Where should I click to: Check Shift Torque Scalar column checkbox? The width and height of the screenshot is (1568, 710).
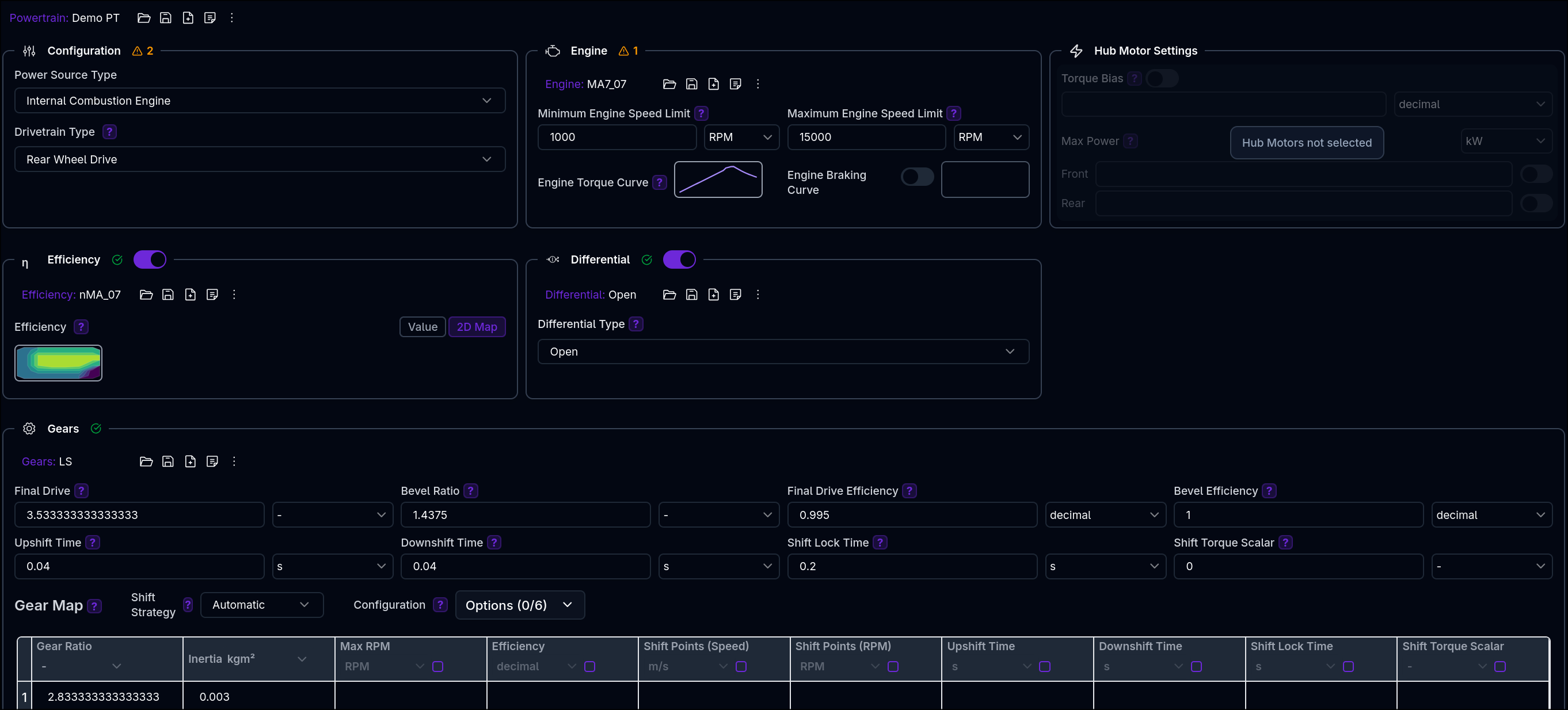tap(1500, 666)
